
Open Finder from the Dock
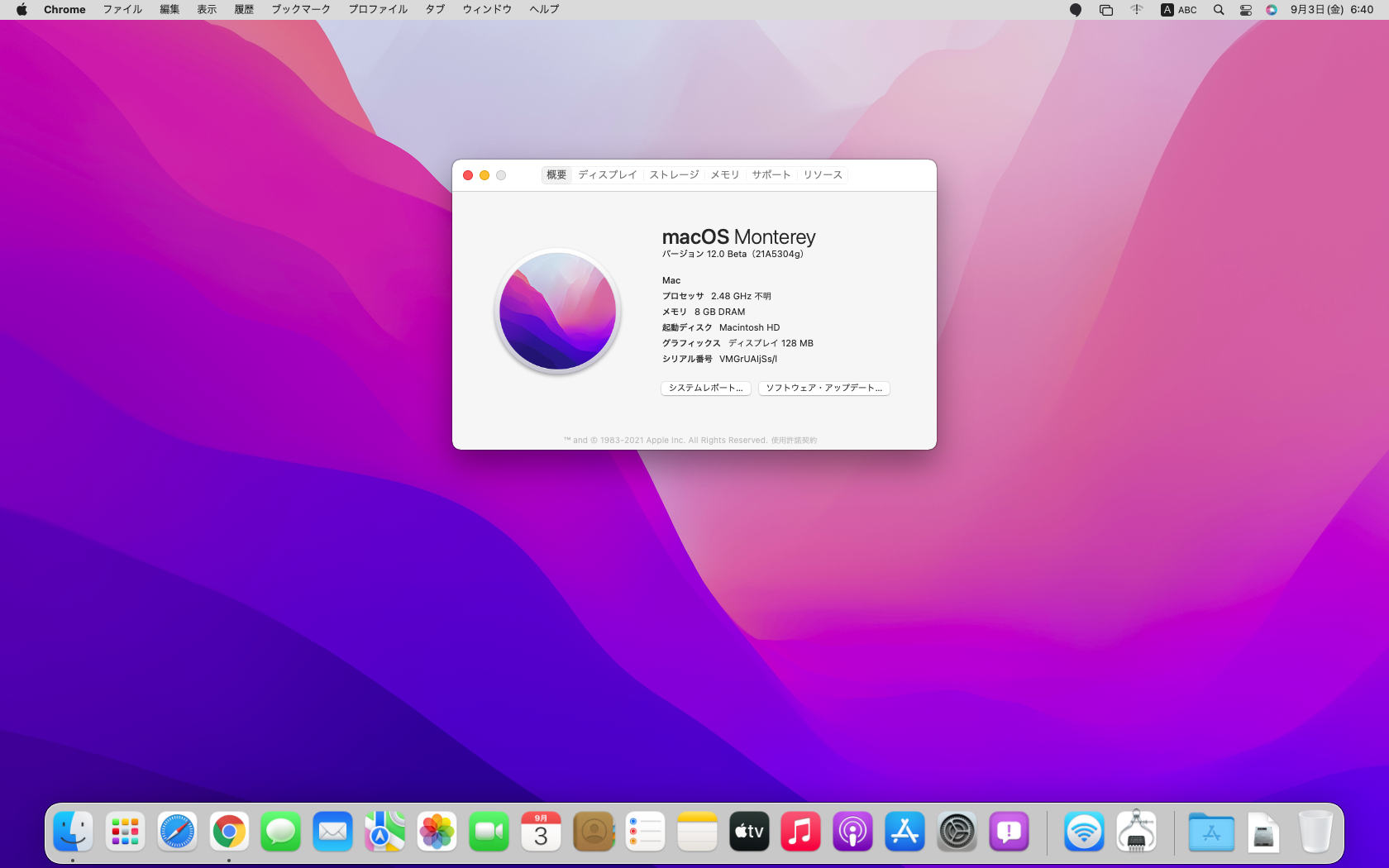(73, 832)
